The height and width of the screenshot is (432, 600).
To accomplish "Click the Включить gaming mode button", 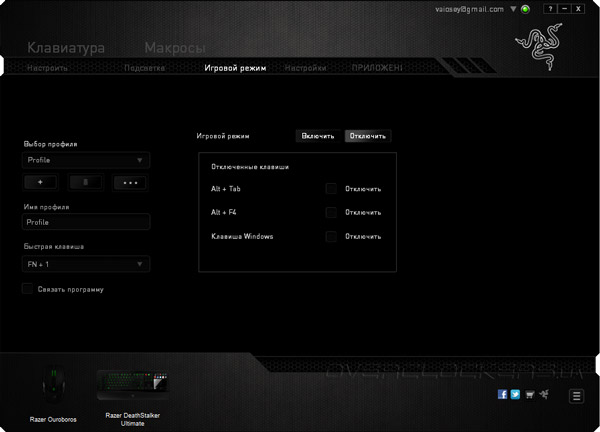I will 318,136.
